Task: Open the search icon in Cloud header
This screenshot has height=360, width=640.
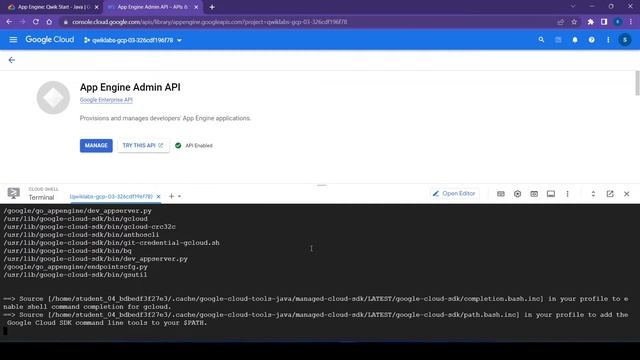Action: (541, 40)
